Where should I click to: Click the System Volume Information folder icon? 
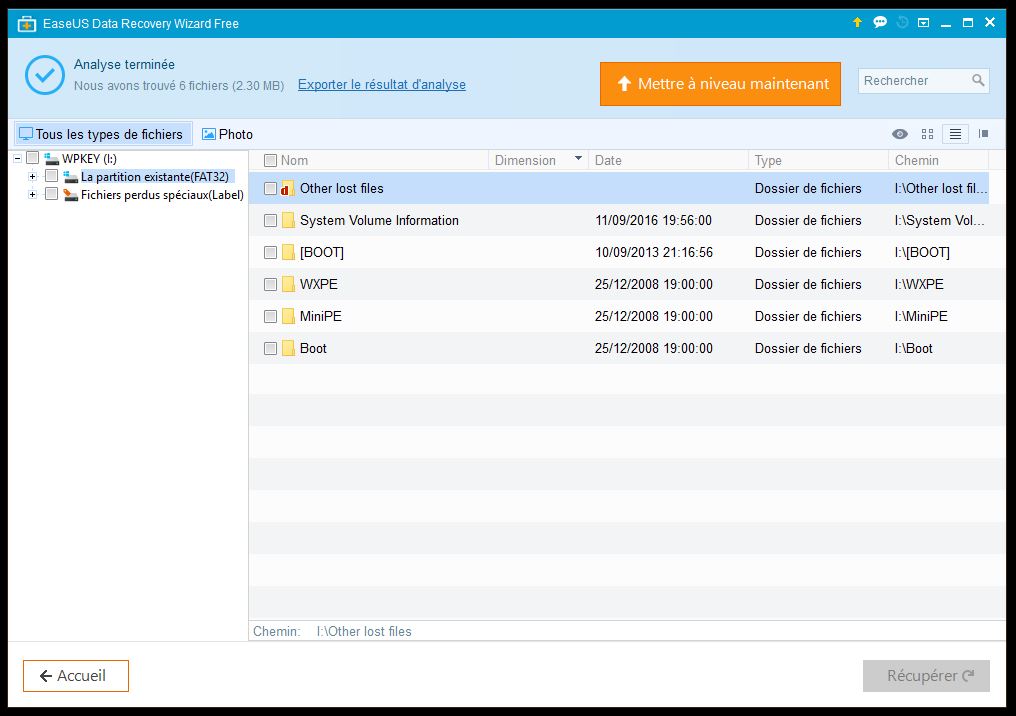point(288,220)
